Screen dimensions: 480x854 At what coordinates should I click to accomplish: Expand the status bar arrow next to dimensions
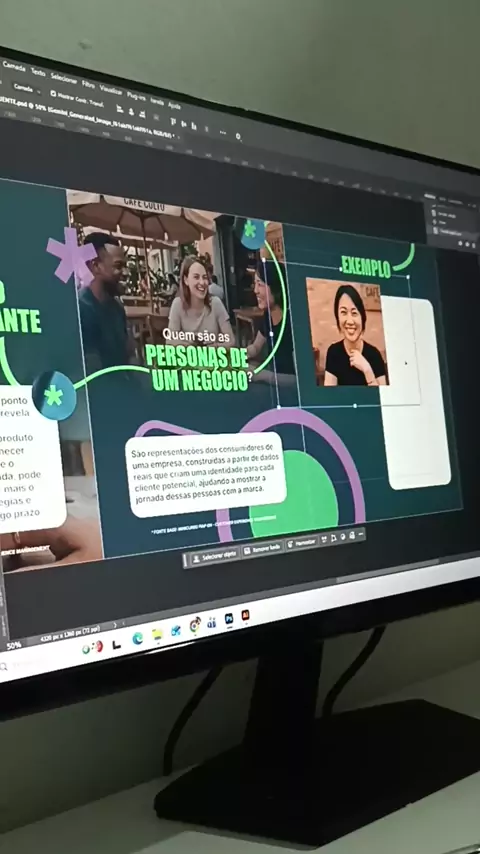[115, 625]
